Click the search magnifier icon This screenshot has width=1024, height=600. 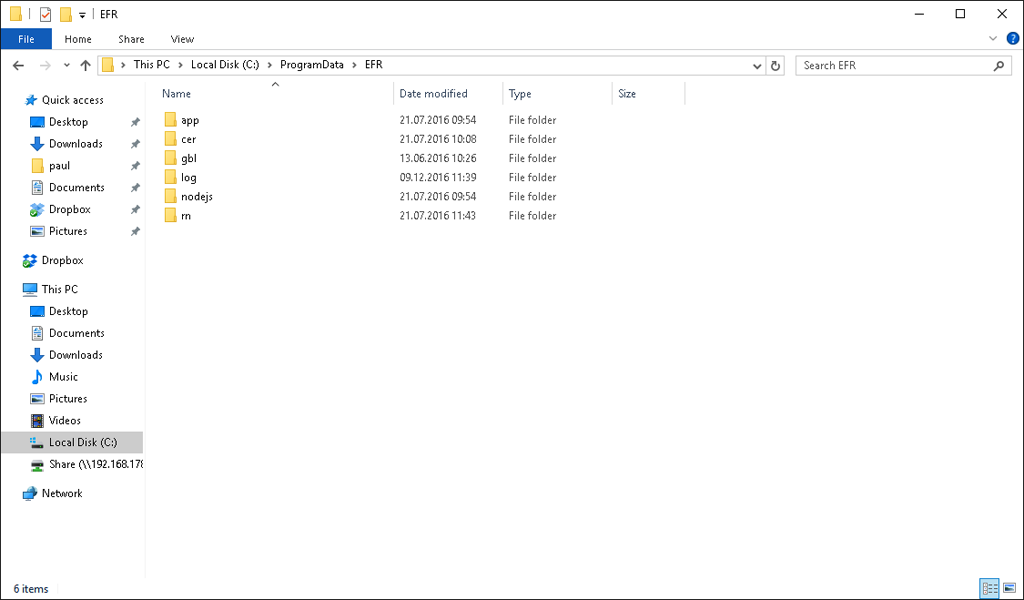pyautogui.click(x=998, y=65)
